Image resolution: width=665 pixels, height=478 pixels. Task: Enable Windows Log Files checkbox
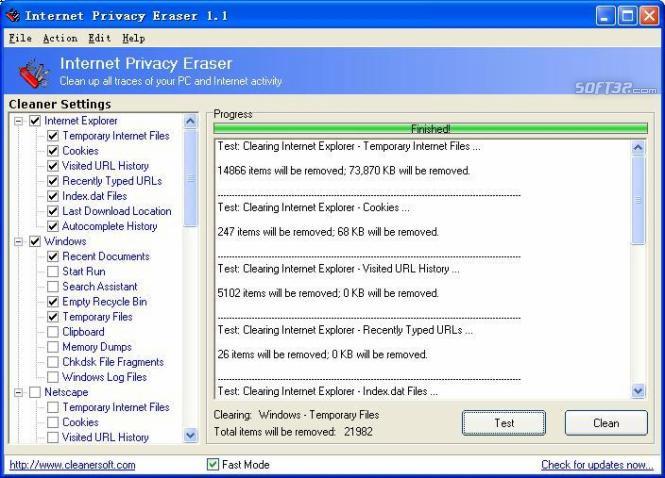coord(53,377)
